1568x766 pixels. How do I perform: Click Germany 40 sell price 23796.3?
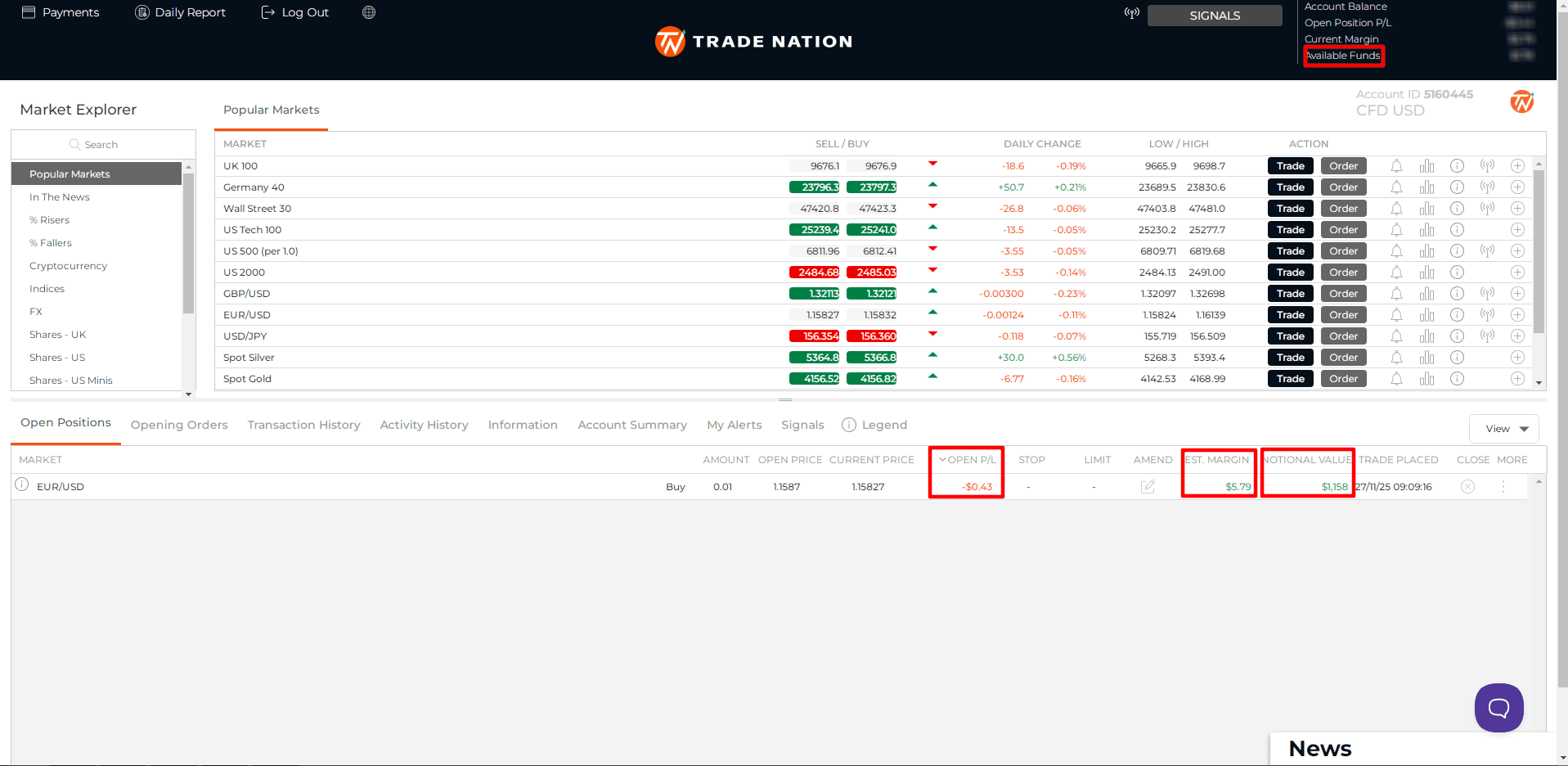click(815, 187)
